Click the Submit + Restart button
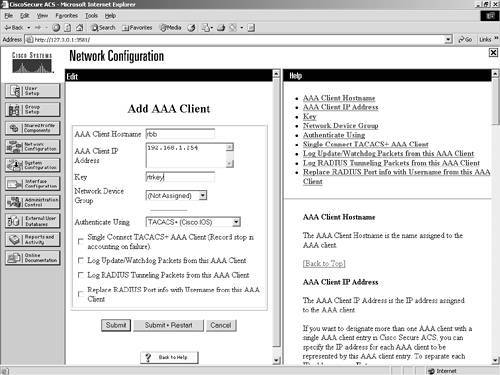The width and height of the screenshot is (500, 375). click(168, 325)
